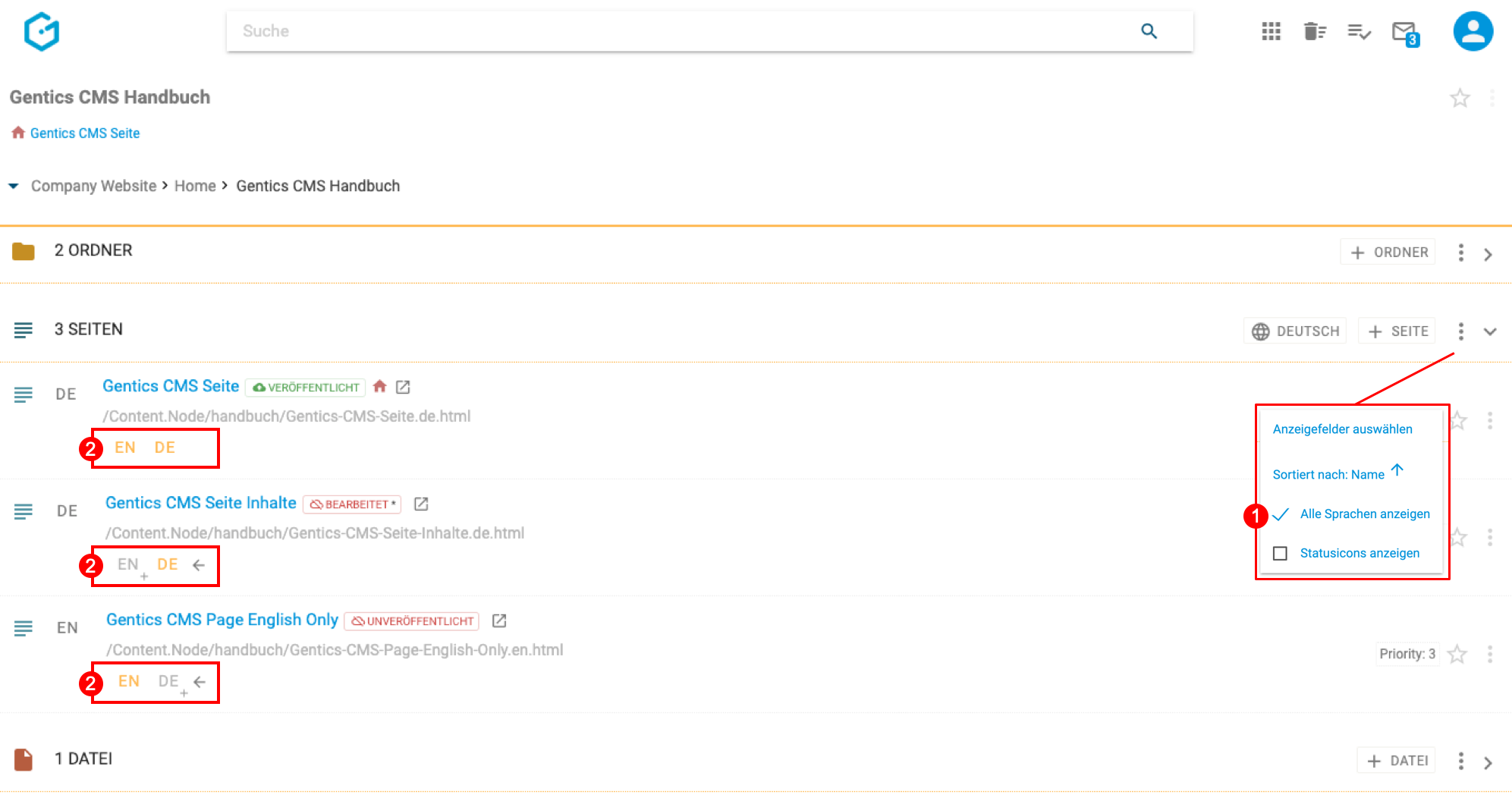Open Gentics CMS Seite page title
Image resolution: width=1512 pixels, height=804 pixels.
tap(171, 386)
